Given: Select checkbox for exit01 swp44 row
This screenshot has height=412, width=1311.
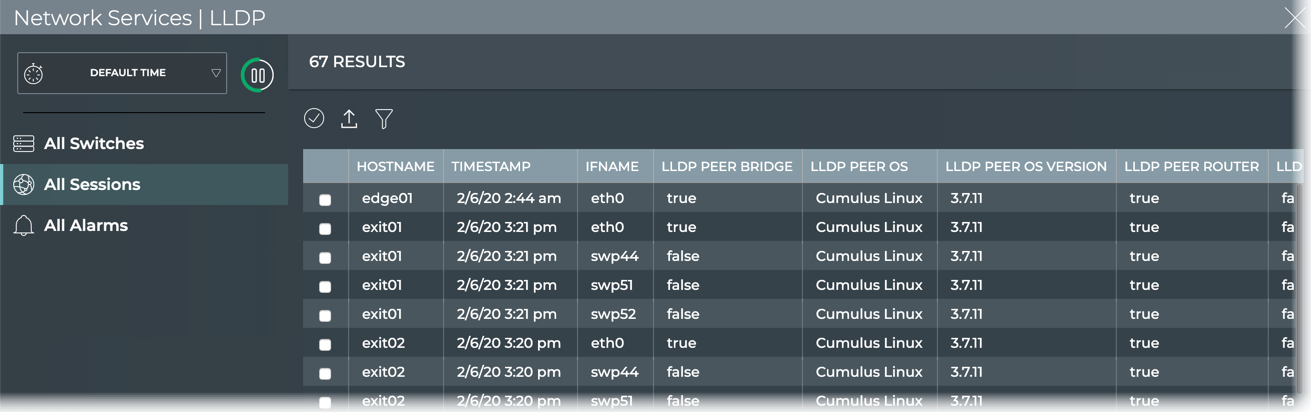Looking at the screenshot, I should [325, 258].
